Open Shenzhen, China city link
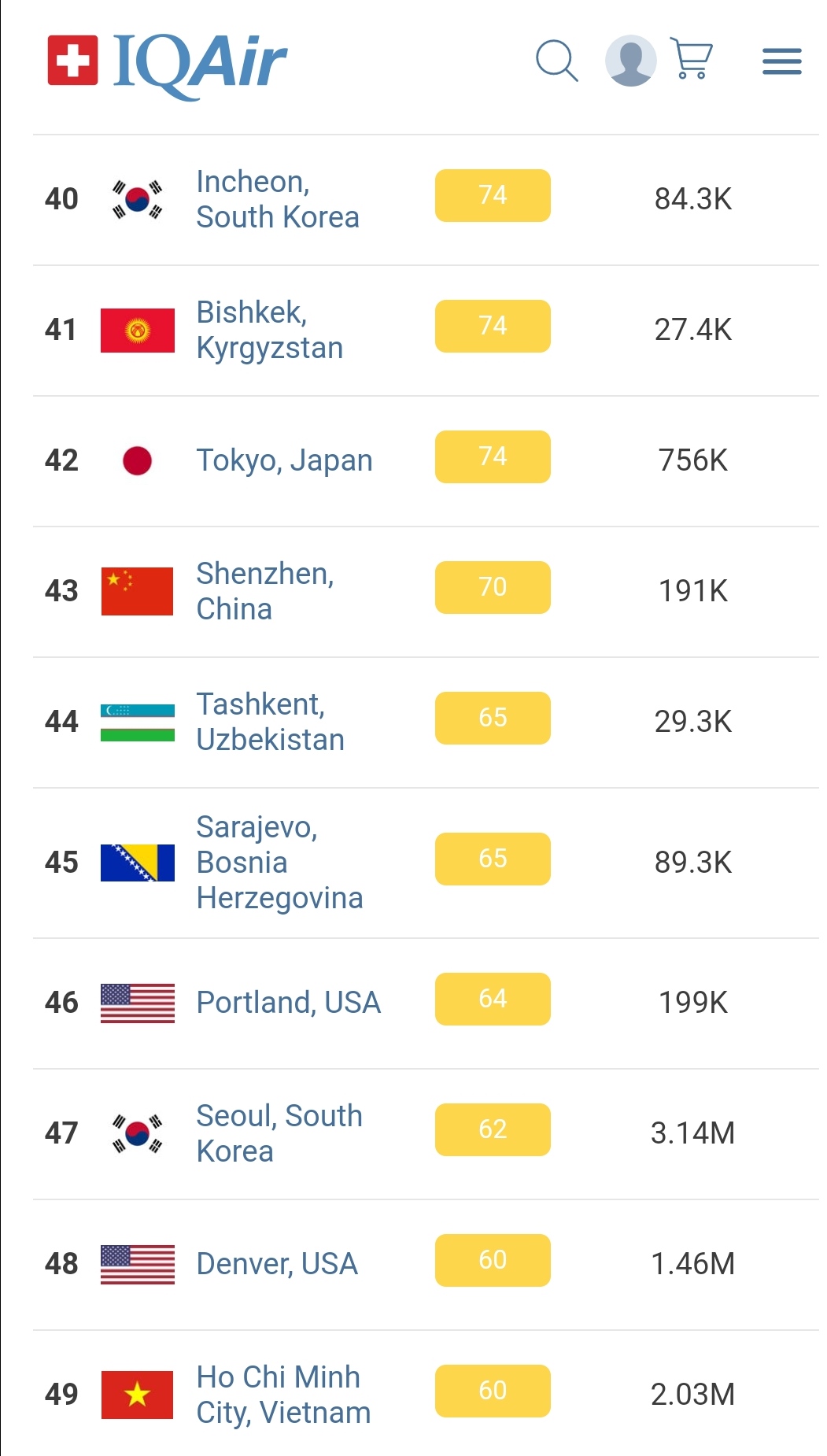The height and width of the screenshot is (1456, 827). (x=264, y=591)
